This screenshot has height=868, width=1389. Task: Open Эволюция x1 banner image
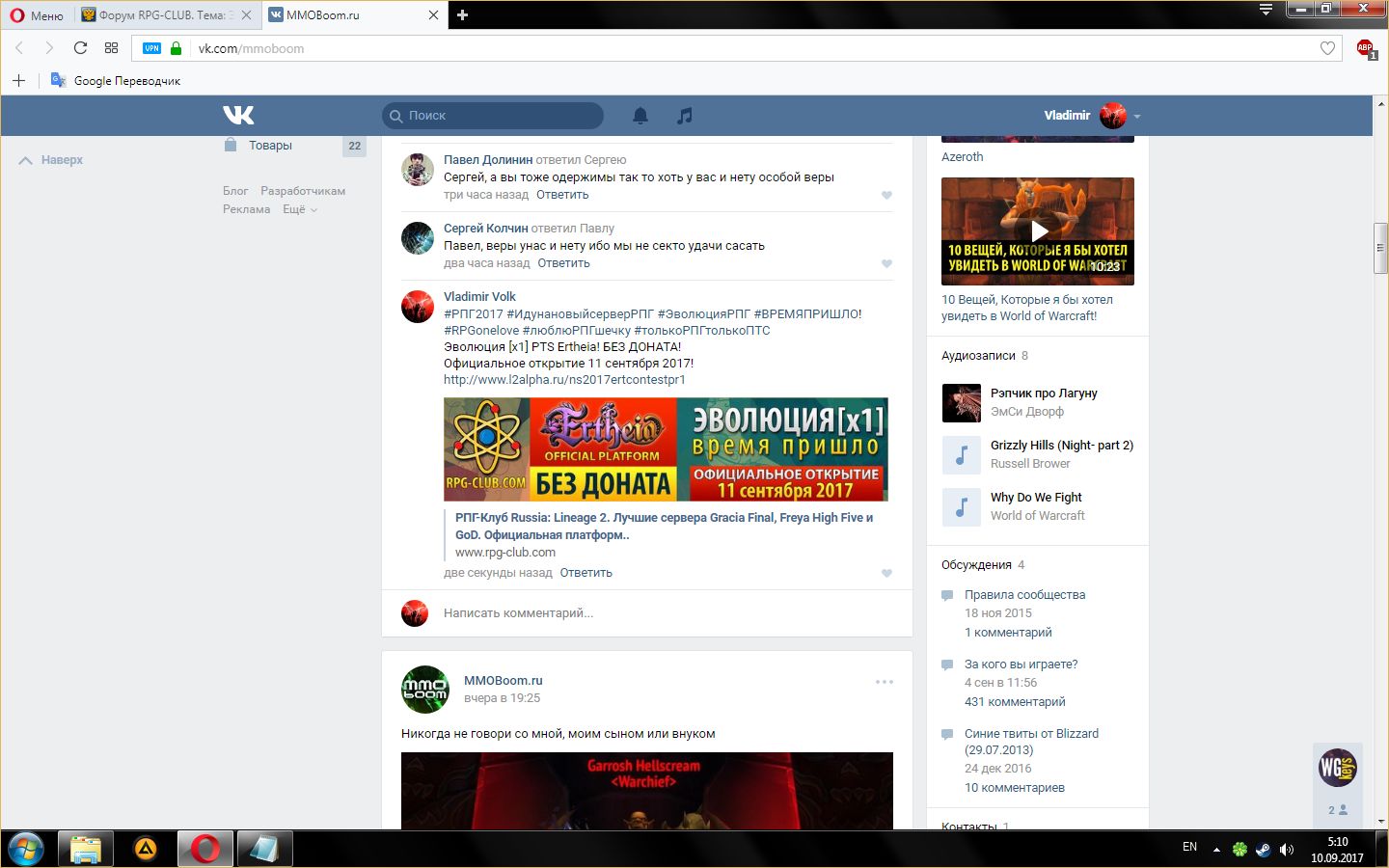pyautogui.click(x=666, y=449)
